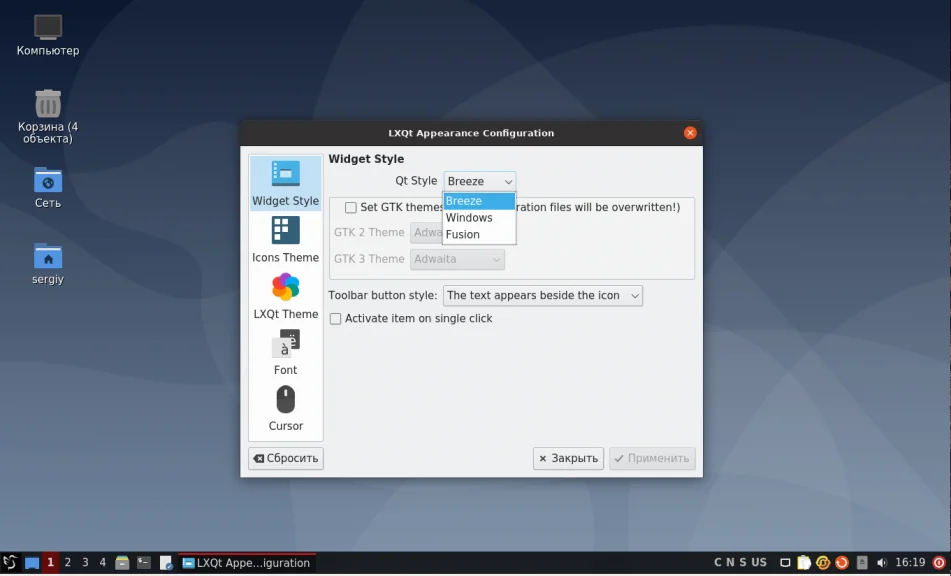Collapse the Qt Style Breeze combo box
The height and width of the screenshot is (576, 951).
pyautogui.click(x=480, y=181)
